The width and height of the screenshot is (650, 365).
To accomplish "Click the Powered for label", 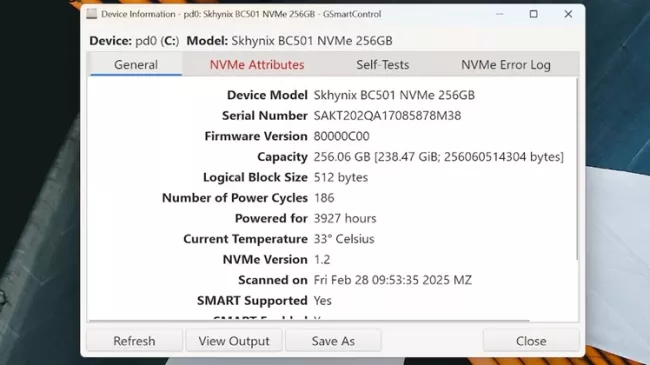I will pyautogui.click(x=271, y=219).
